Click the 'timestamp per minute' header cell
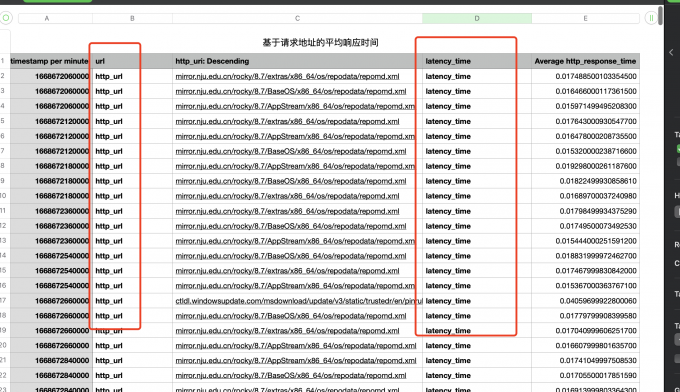 (x=51, y=61)
